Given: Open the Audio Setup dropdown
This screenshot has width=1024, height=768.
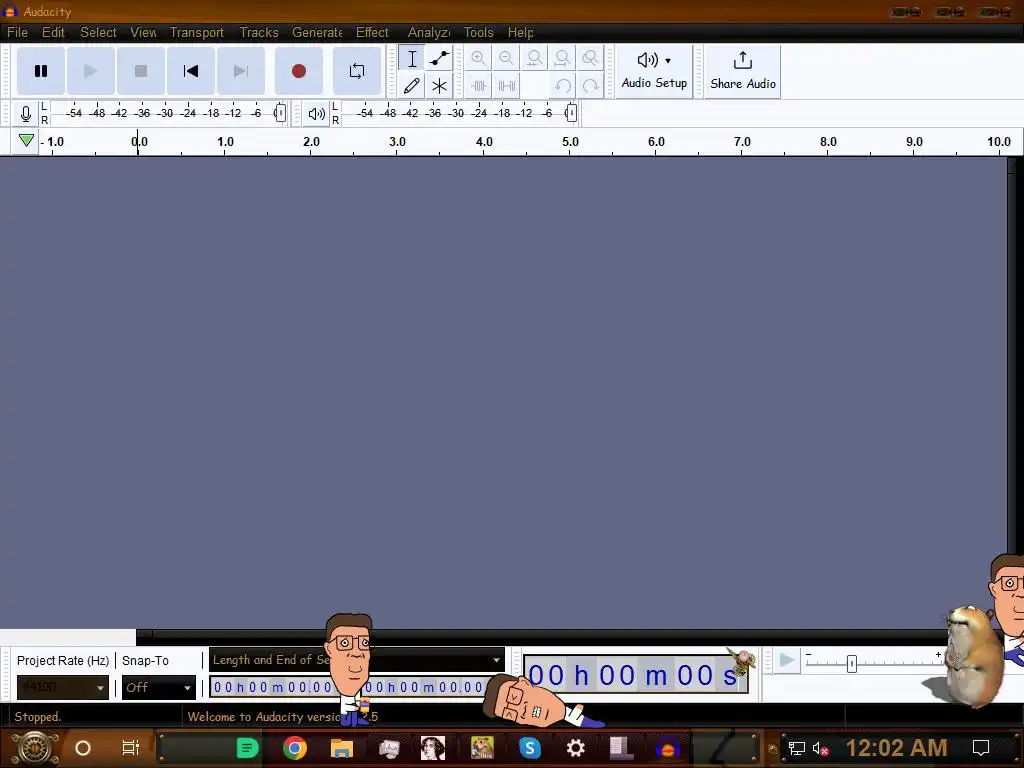Looking at the screenshot, I should (x=654, y=71).
